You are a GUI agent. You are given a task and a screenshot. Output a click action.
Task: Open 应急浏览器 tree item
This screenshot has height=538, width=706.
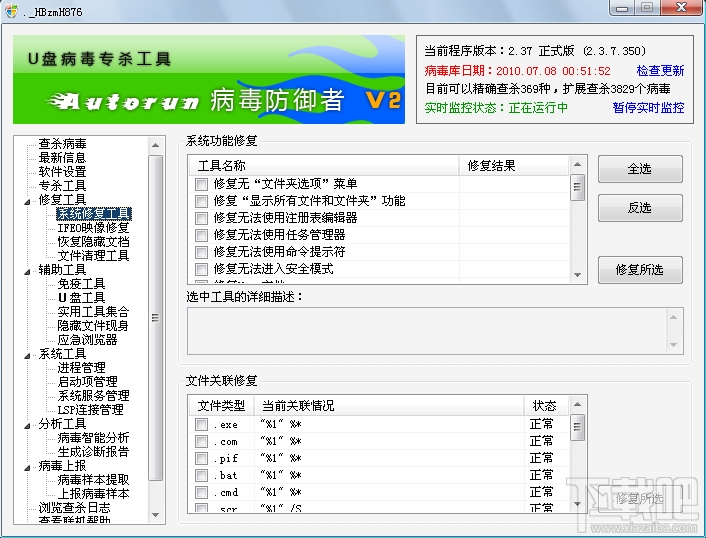[x=87, y=339]
